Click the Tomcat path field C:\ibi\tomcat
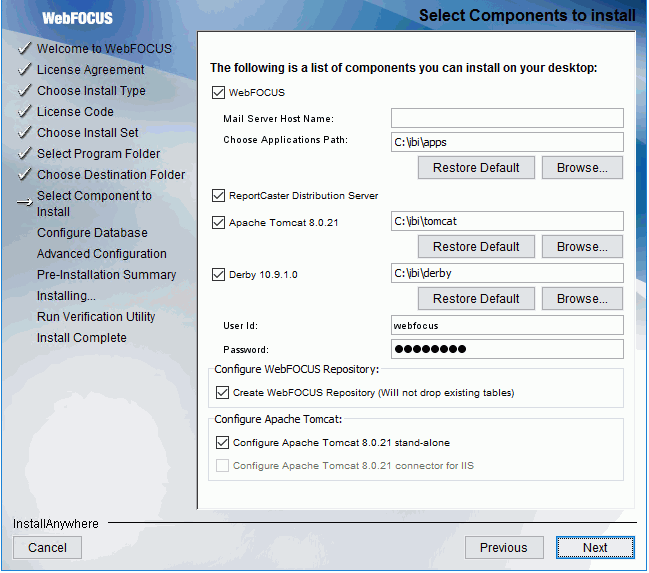649x573 pixels. pyautogui.click(x=507, y=221)
